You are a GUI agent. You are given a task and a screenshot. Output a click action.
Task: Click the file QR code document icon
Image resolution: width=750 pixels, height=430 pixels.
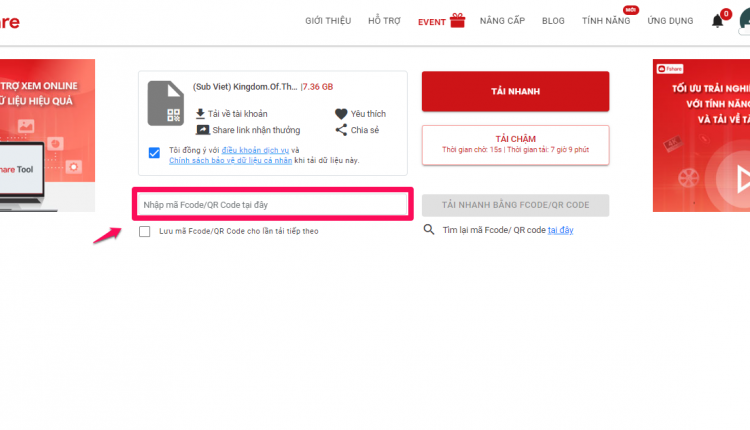[165, 103]
